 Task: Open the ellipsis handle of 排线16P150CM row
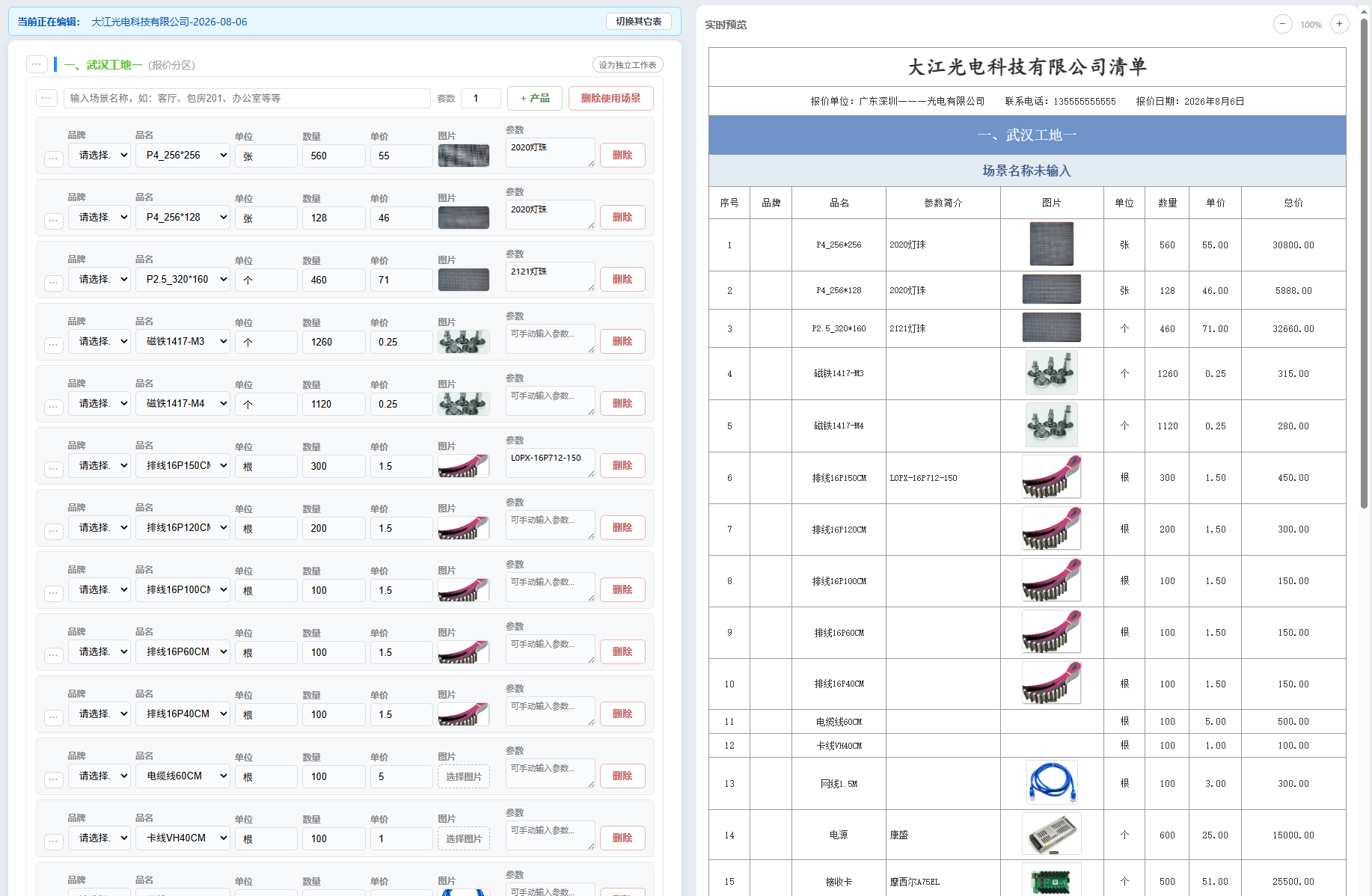(53, 469)
